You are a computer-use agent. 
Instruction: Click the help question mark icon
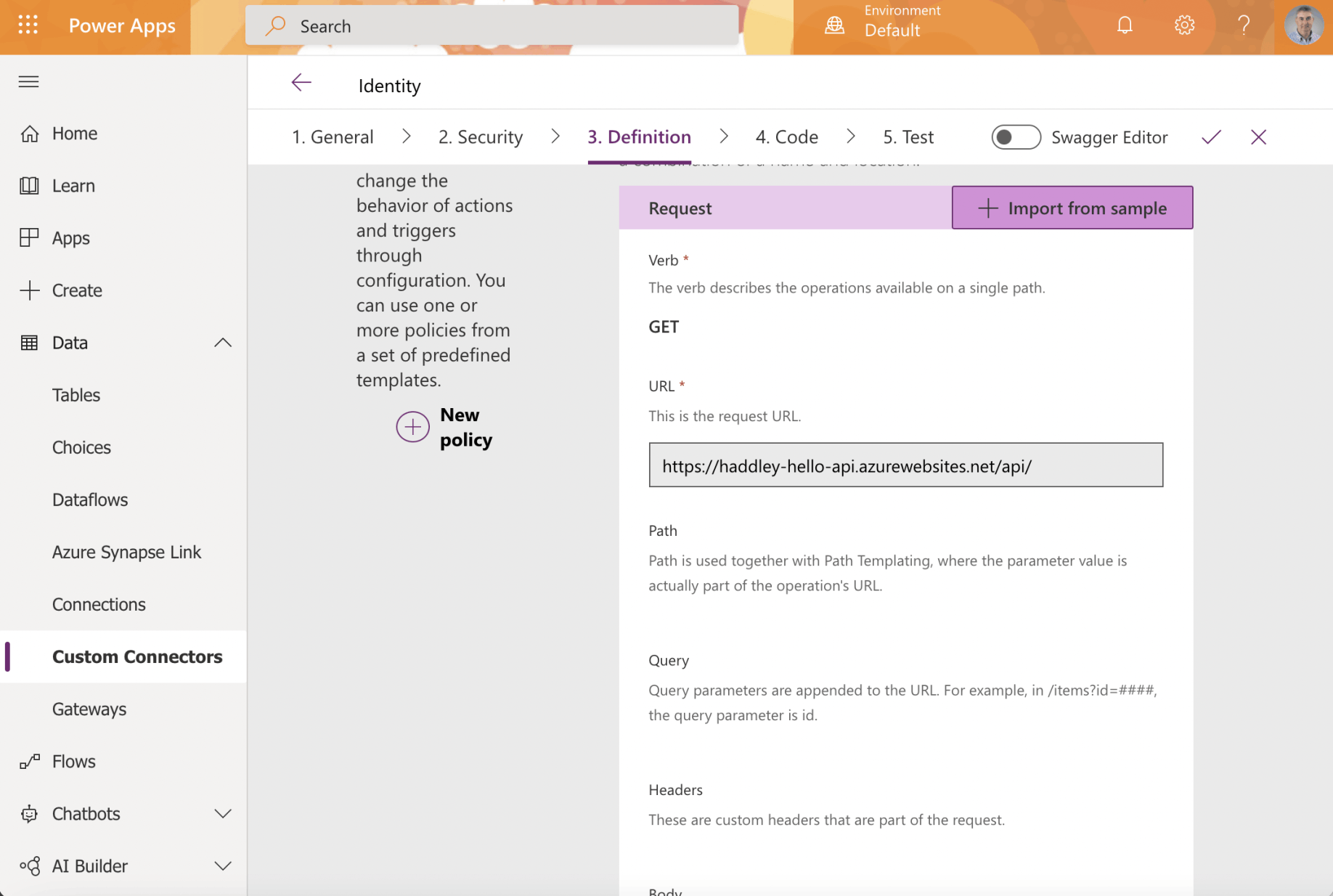point(1243,25)
